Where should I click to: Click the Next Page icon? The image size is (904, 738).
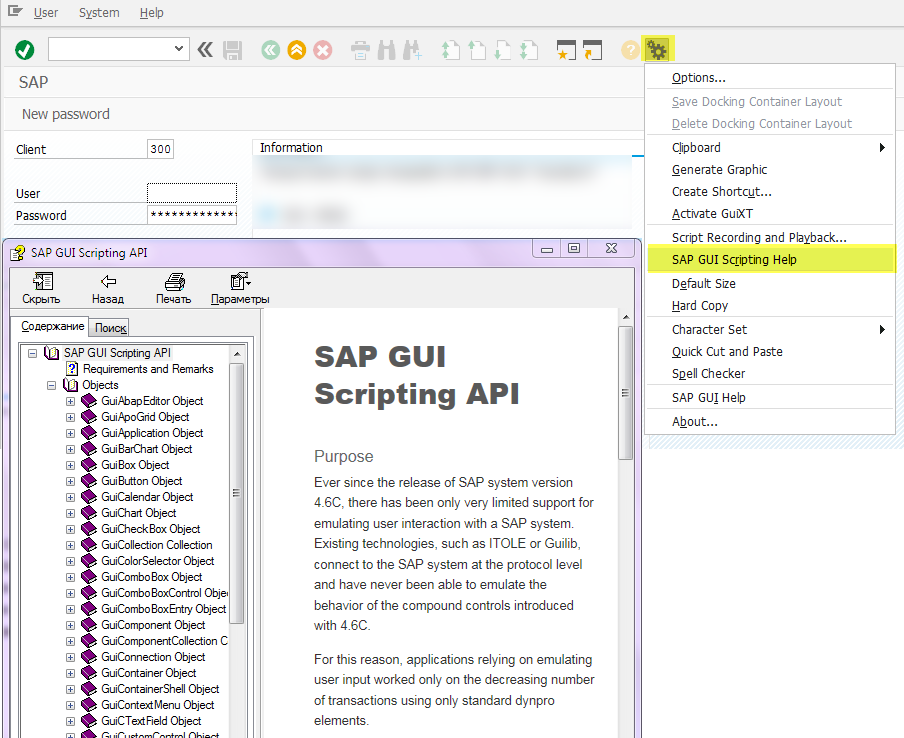coord(502,50)
